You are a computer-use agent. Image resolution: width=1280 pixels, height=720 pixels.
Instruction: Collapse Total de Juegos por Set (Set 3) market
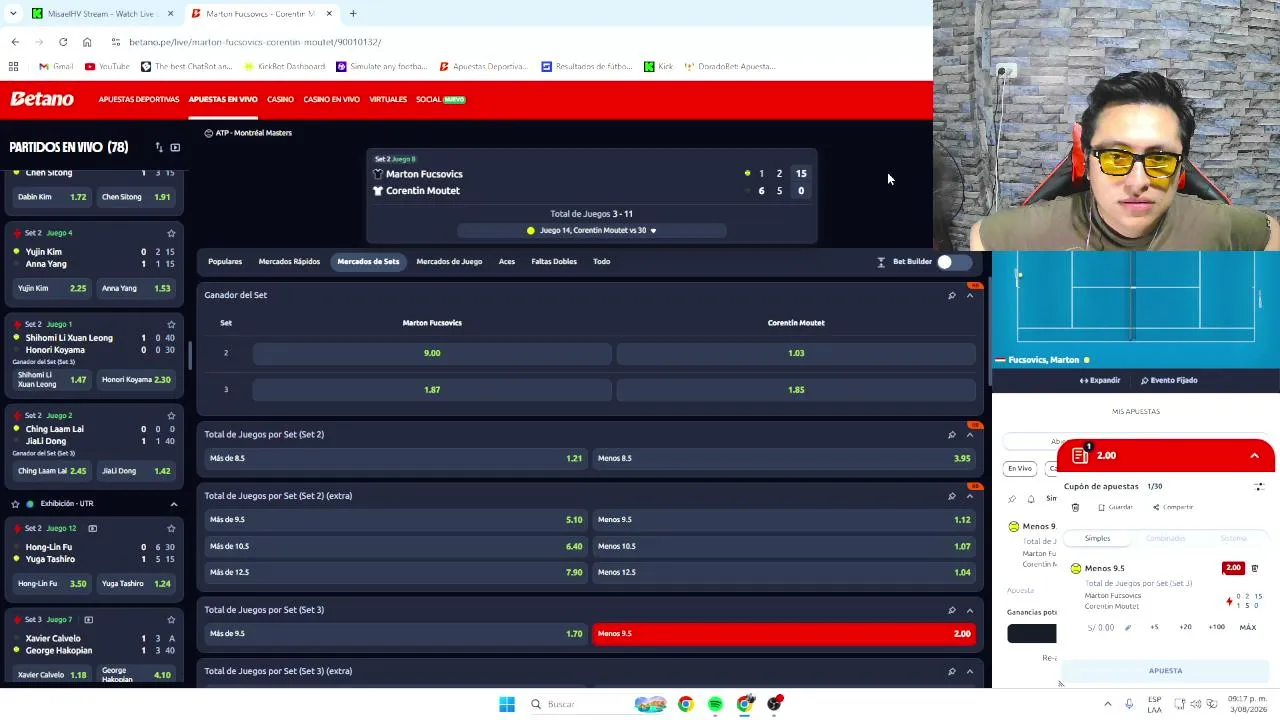point(970,610)
